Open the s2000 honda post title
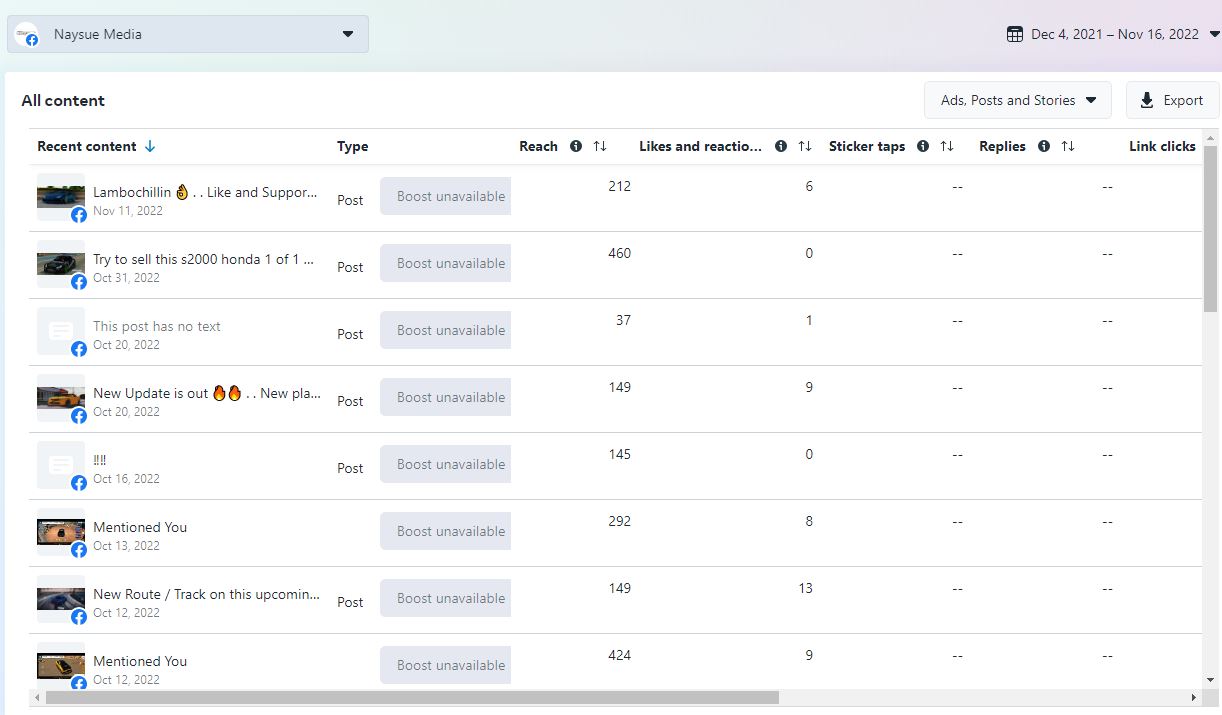The image size is (1222, 715). 204,259
